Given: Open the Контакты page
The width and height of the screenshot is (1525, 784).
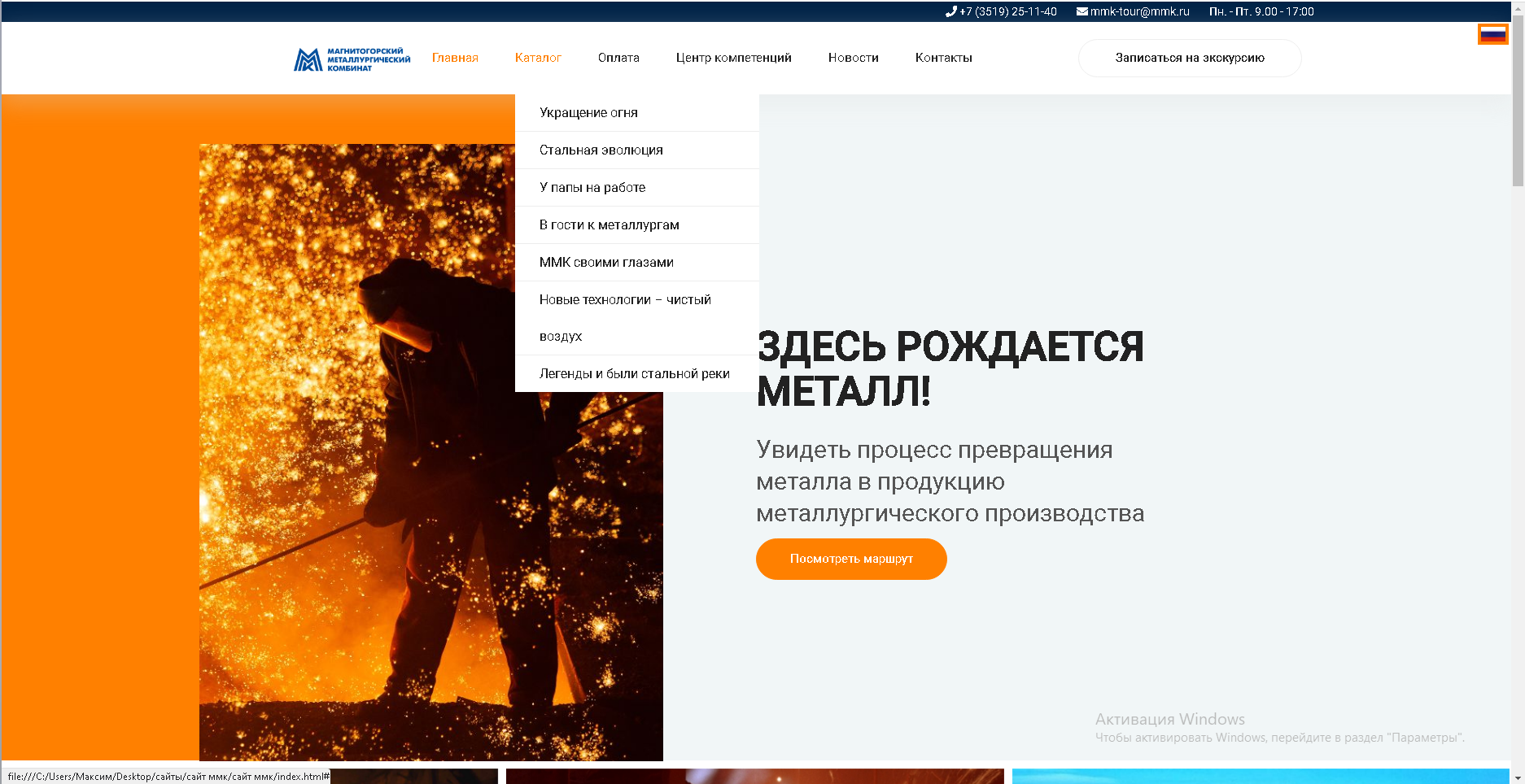Looking at the screenshot, I should pyautogui.click(x=943, y=58).
